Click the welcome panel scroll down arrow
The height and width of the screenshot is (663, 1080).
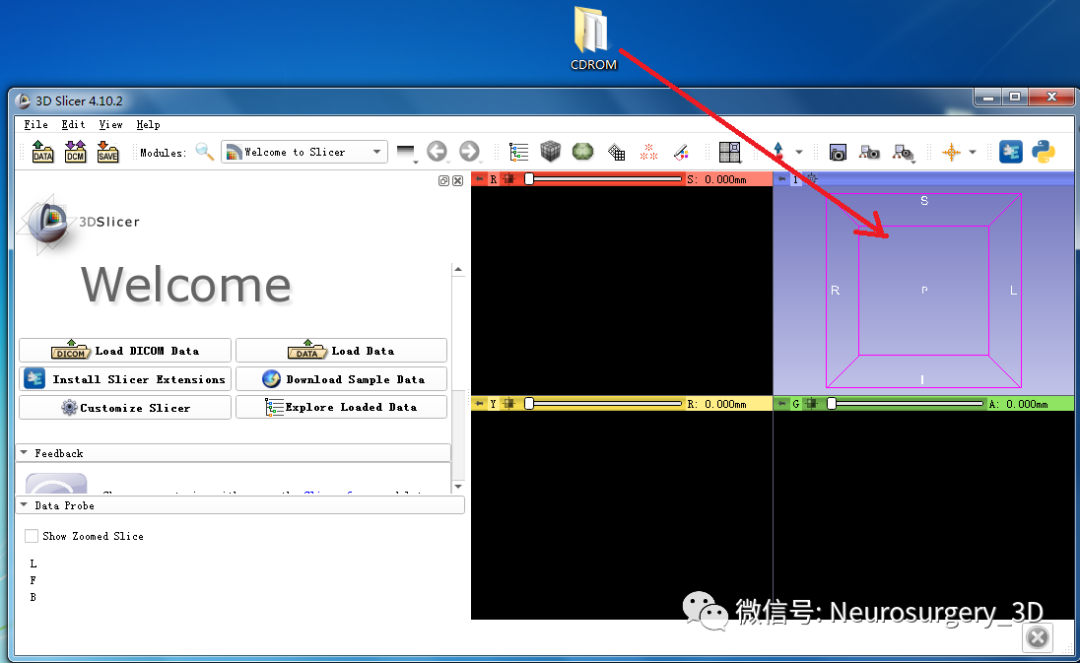(x=458, y=486)
